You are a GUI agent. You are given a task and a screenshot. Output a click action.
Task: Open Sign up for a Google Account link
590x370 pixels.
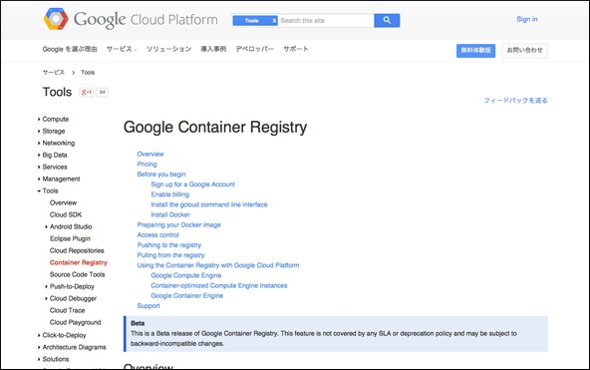pos(193,184)
